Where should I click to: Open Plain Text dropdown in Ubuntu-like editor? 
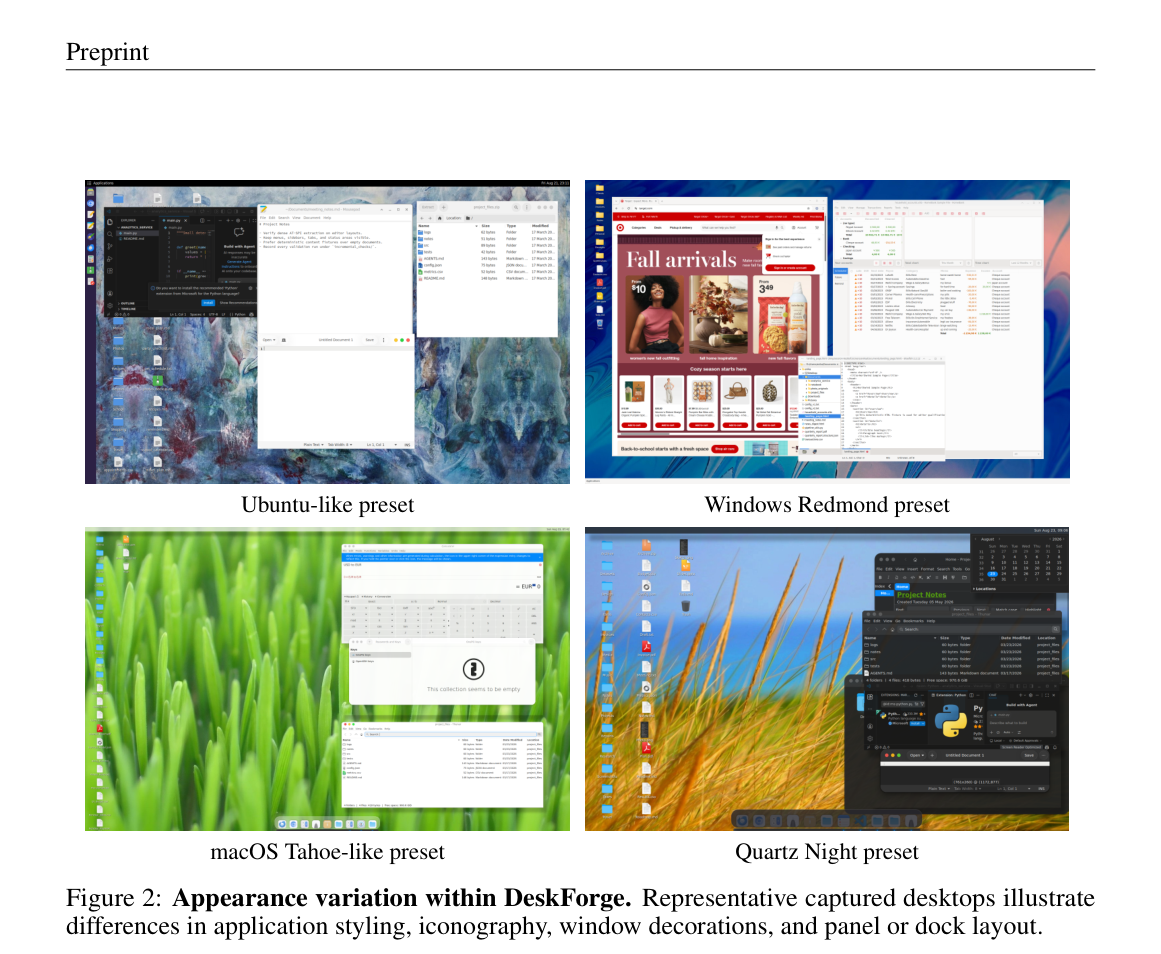pyautogui.click(x=314, y=444)
